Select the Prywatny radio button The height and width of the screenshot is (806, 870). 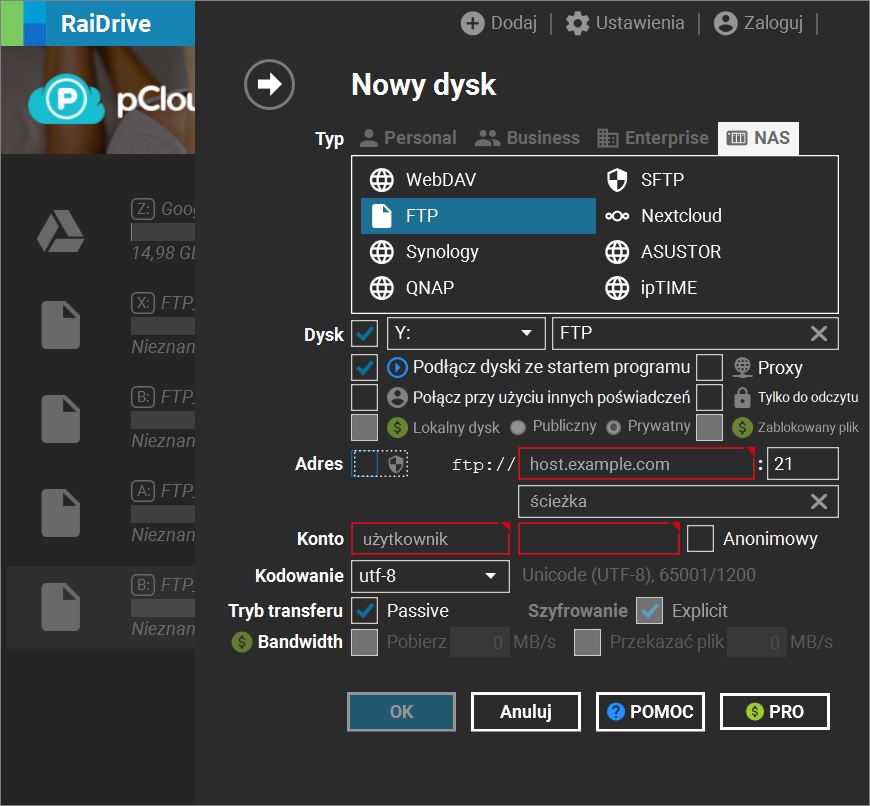(613, 427)
